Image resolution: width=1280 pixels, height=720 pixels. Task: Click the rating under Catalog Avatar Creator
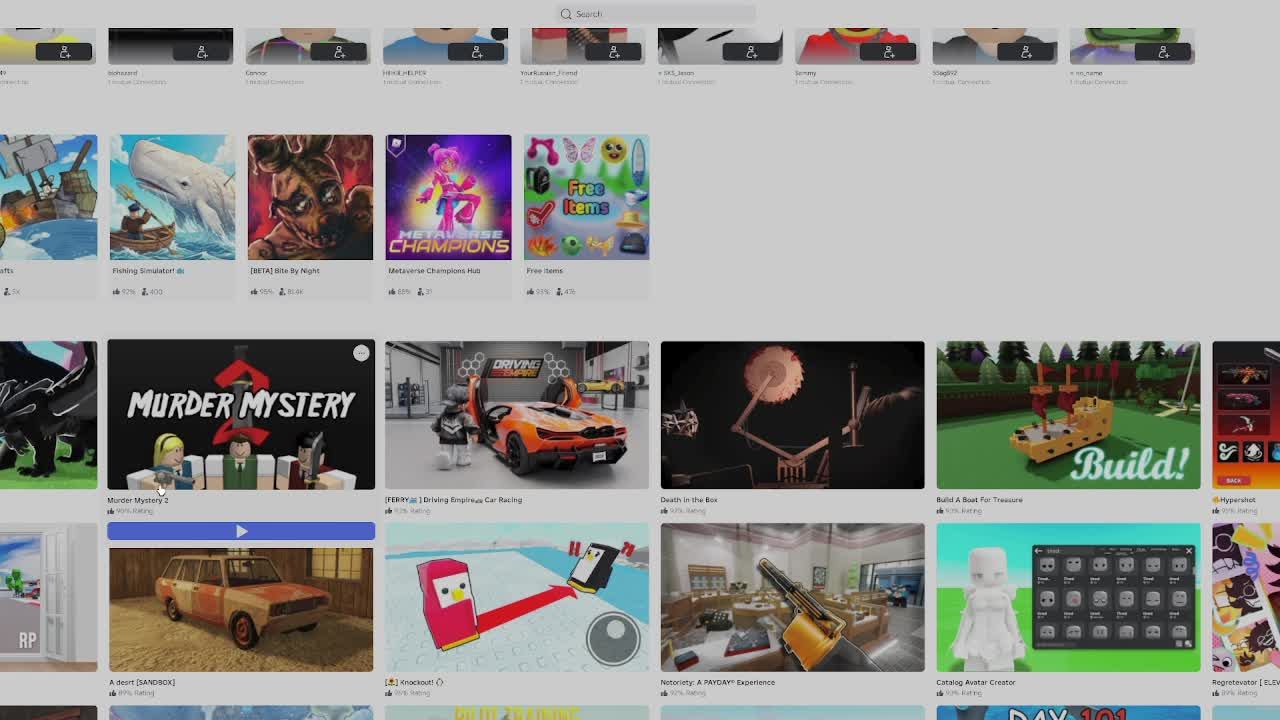coord(960,693)
